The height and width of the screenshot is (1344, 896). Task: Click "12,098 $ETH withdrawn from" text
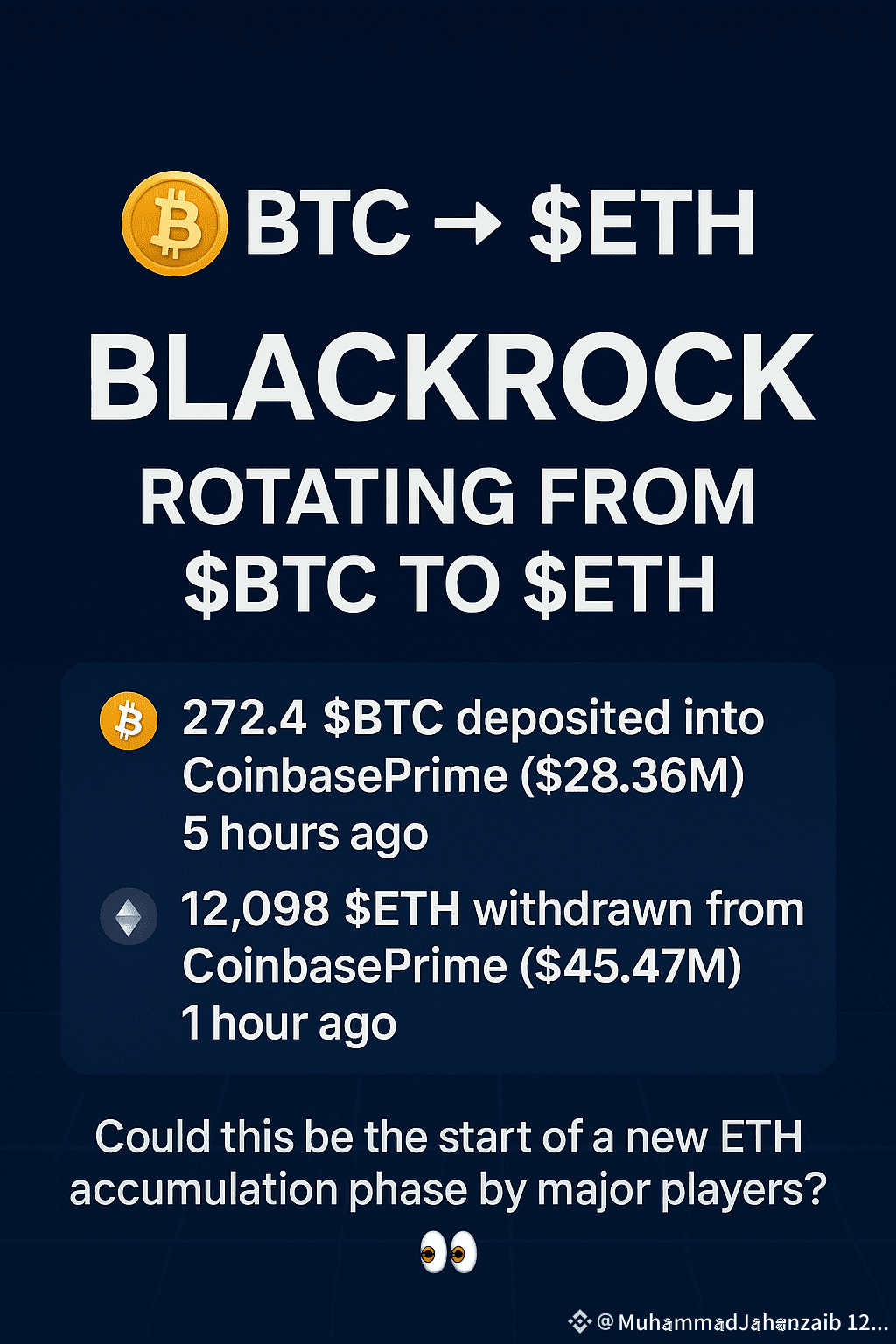pos(492,909)
